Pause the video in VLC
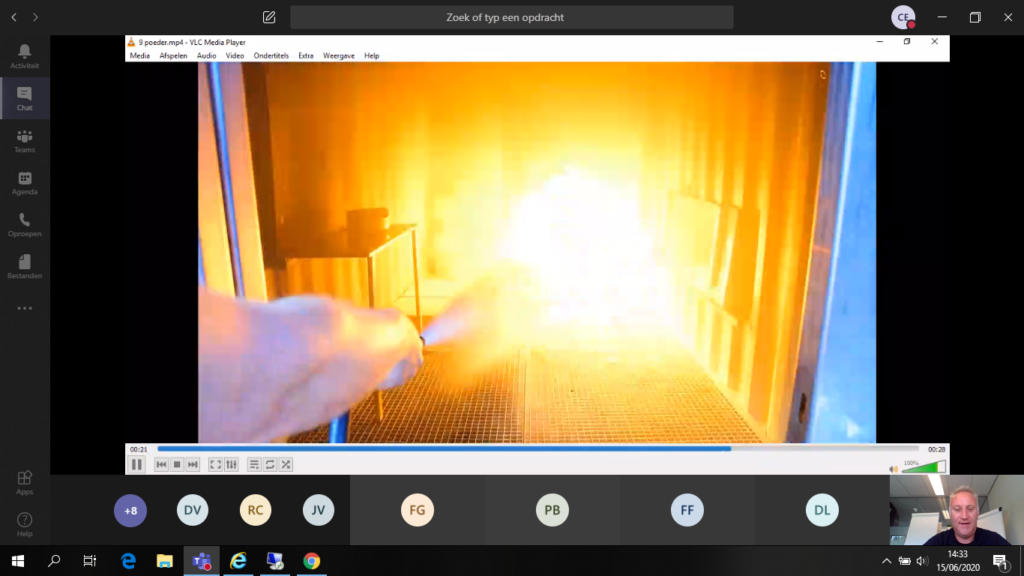This screenshot has height=576, width=1024. coord(137,464)
